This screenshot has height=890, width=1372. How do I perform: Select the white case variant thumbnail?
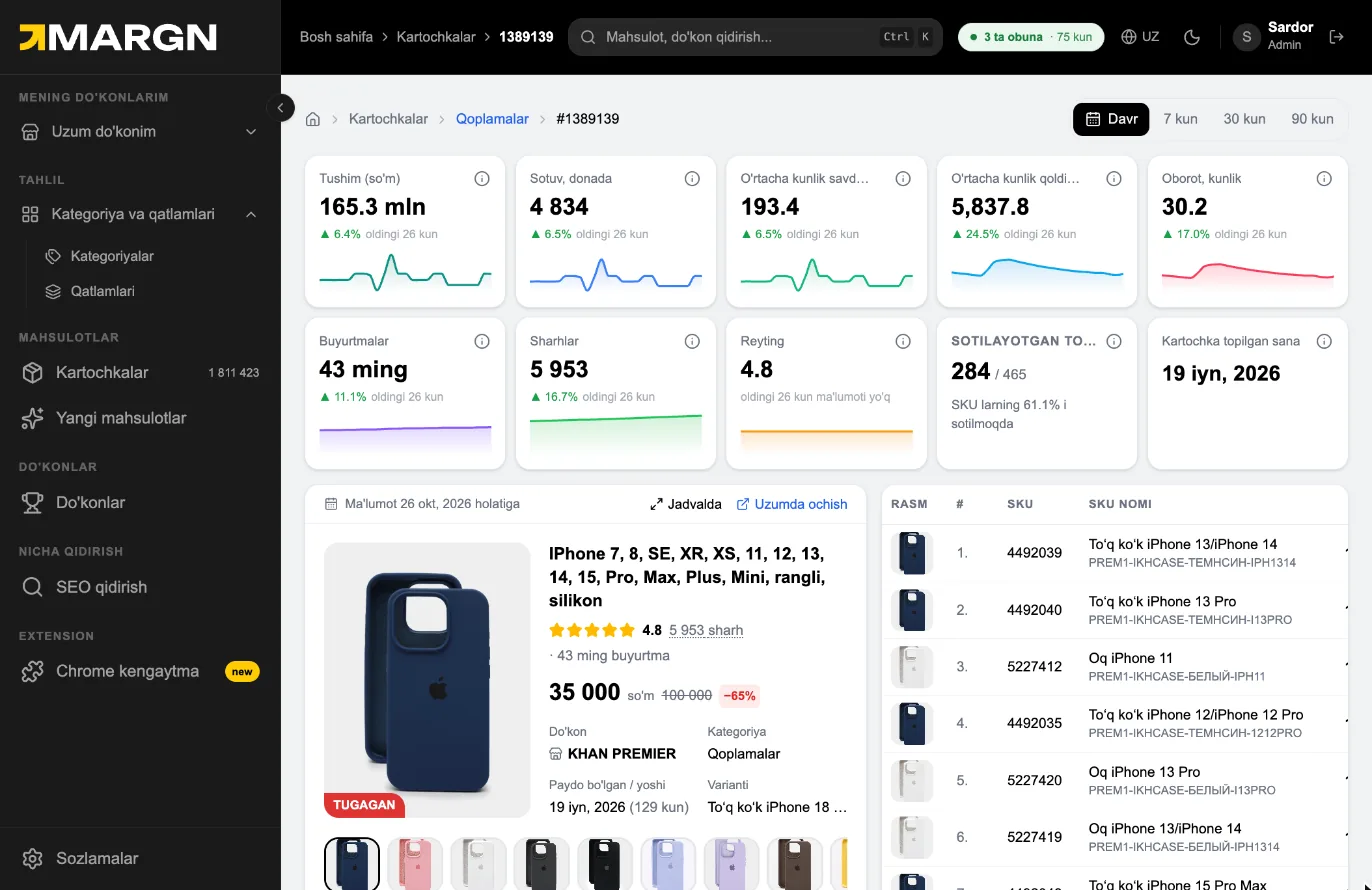tap(478, 864)
